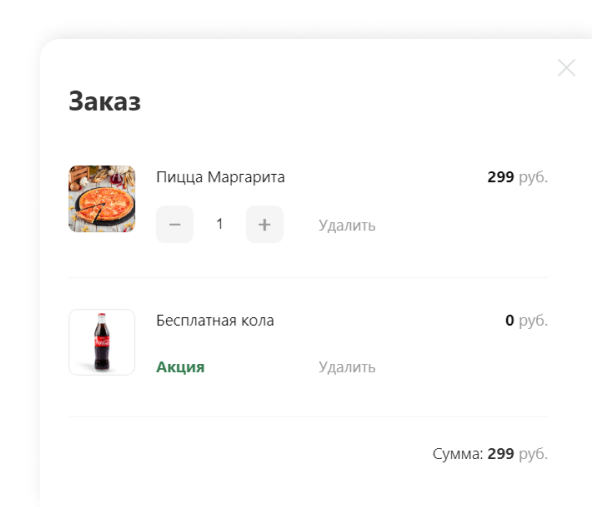
Task: Close the Заказ order popup
Action: [x=566, y=68]
